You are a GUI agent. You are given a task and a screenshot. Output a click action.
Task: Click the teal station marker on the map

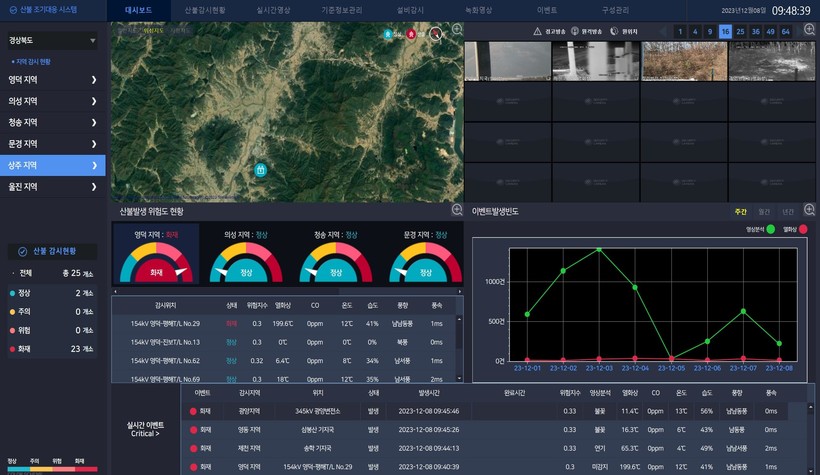[x=261, y=171]
